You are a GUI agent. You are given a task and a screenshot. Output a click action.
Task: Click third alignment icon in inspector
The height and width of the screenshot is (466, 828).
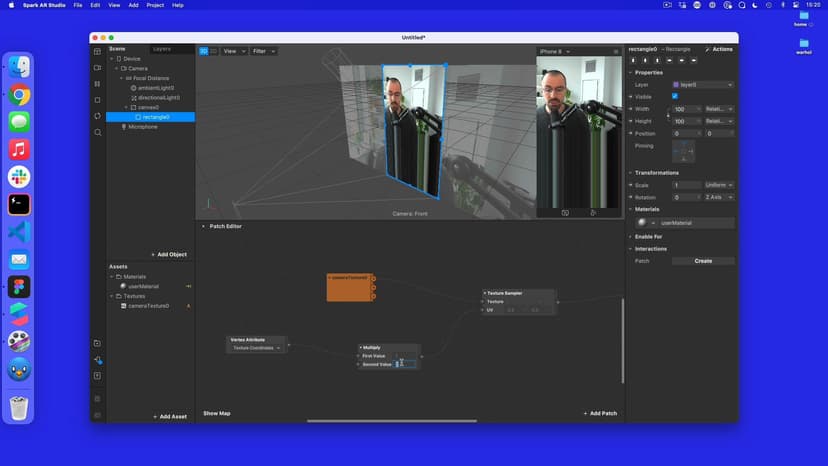(x=657, y=61)
